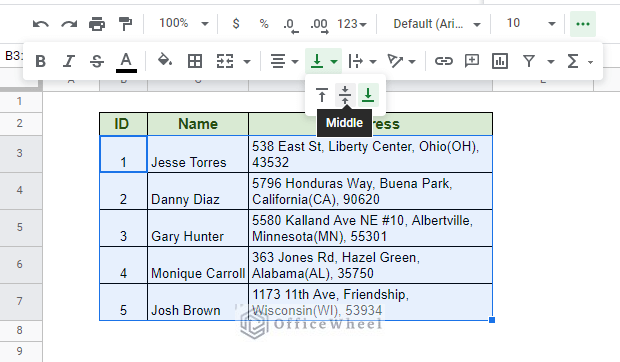Open the fill color paint bucket
Image resolution: width=620 pixels, height=362 pixels.
point(164,61)
